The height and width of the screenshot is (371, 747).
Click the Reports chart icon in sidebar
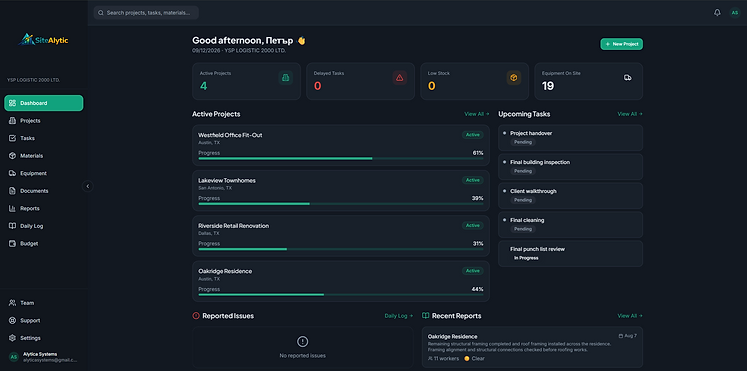[12, 209]
